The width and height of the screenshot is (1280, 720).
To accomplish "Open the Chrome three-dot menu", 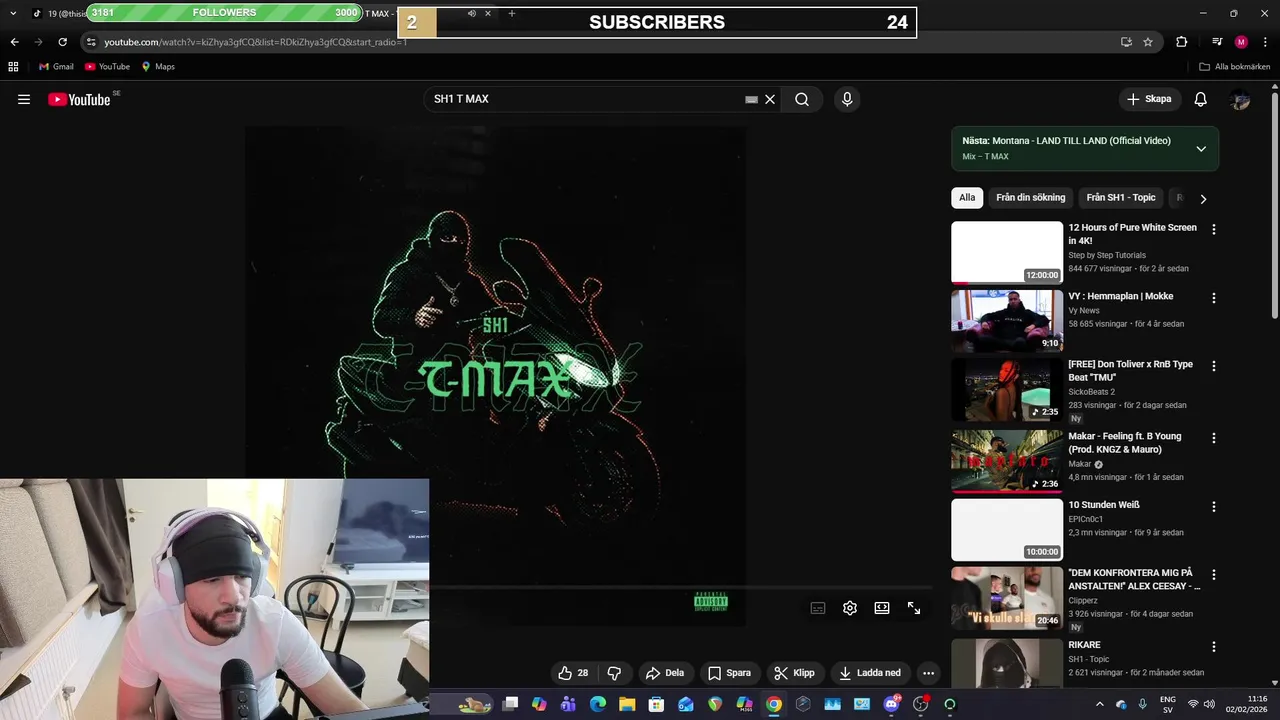I will point(1265,42).
